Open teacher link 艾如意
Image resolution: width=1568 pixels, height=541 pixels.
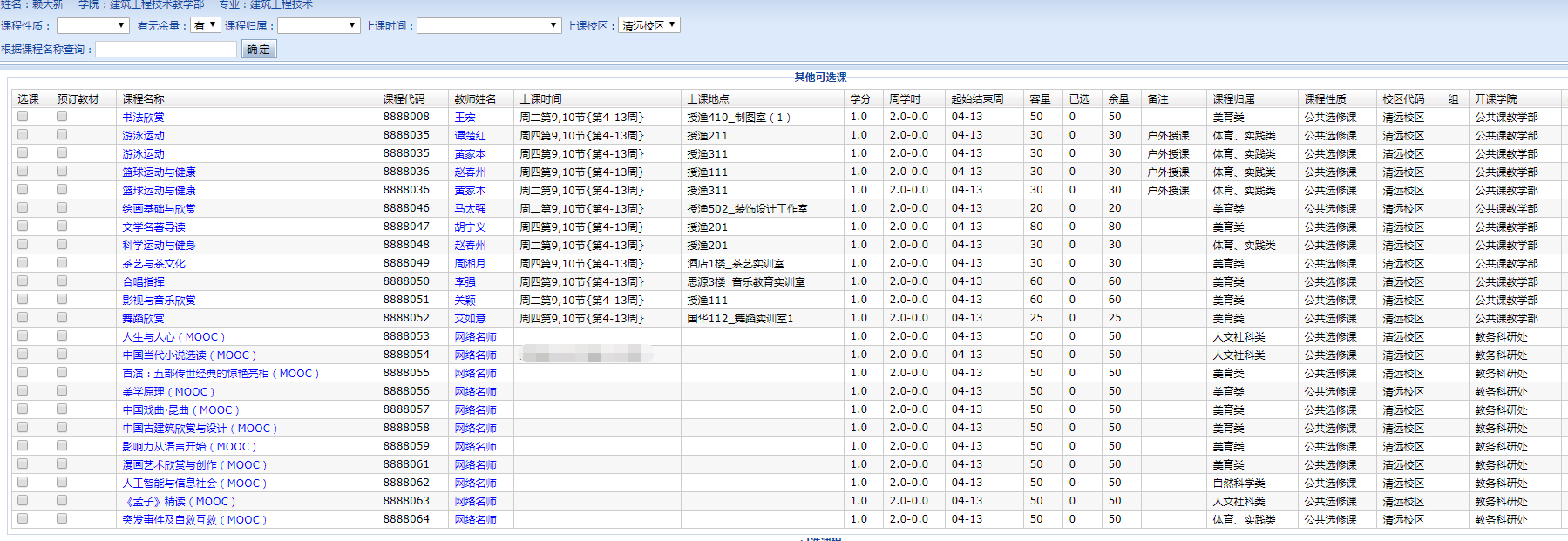pos(471,319)
